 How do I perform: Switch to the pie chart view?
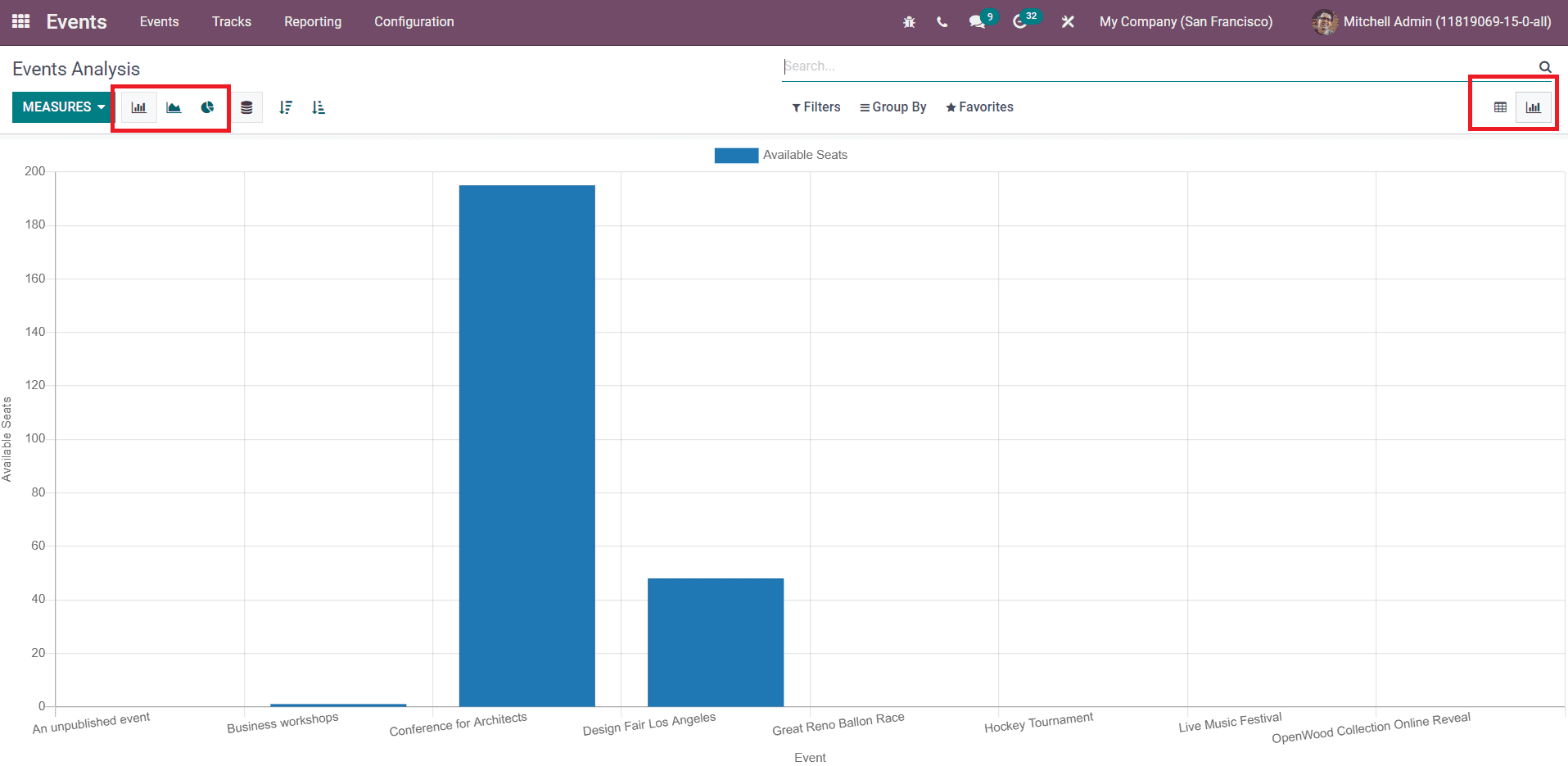pyautogui.click(x=207, y=107)
